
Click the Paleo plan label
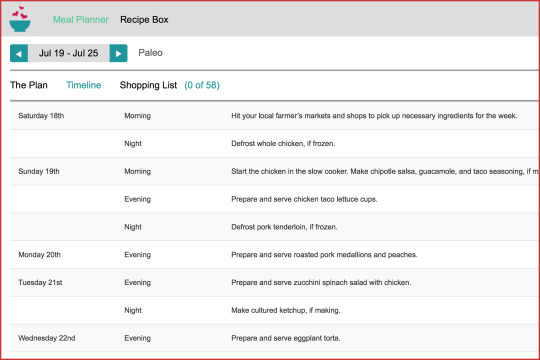[150, 53]
